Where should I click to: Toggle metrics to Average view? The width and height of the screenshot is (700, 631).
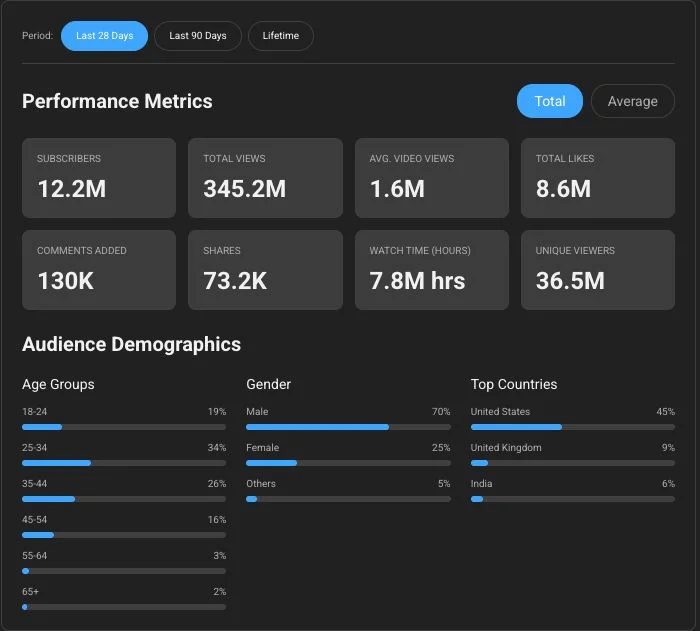(633, 101)
